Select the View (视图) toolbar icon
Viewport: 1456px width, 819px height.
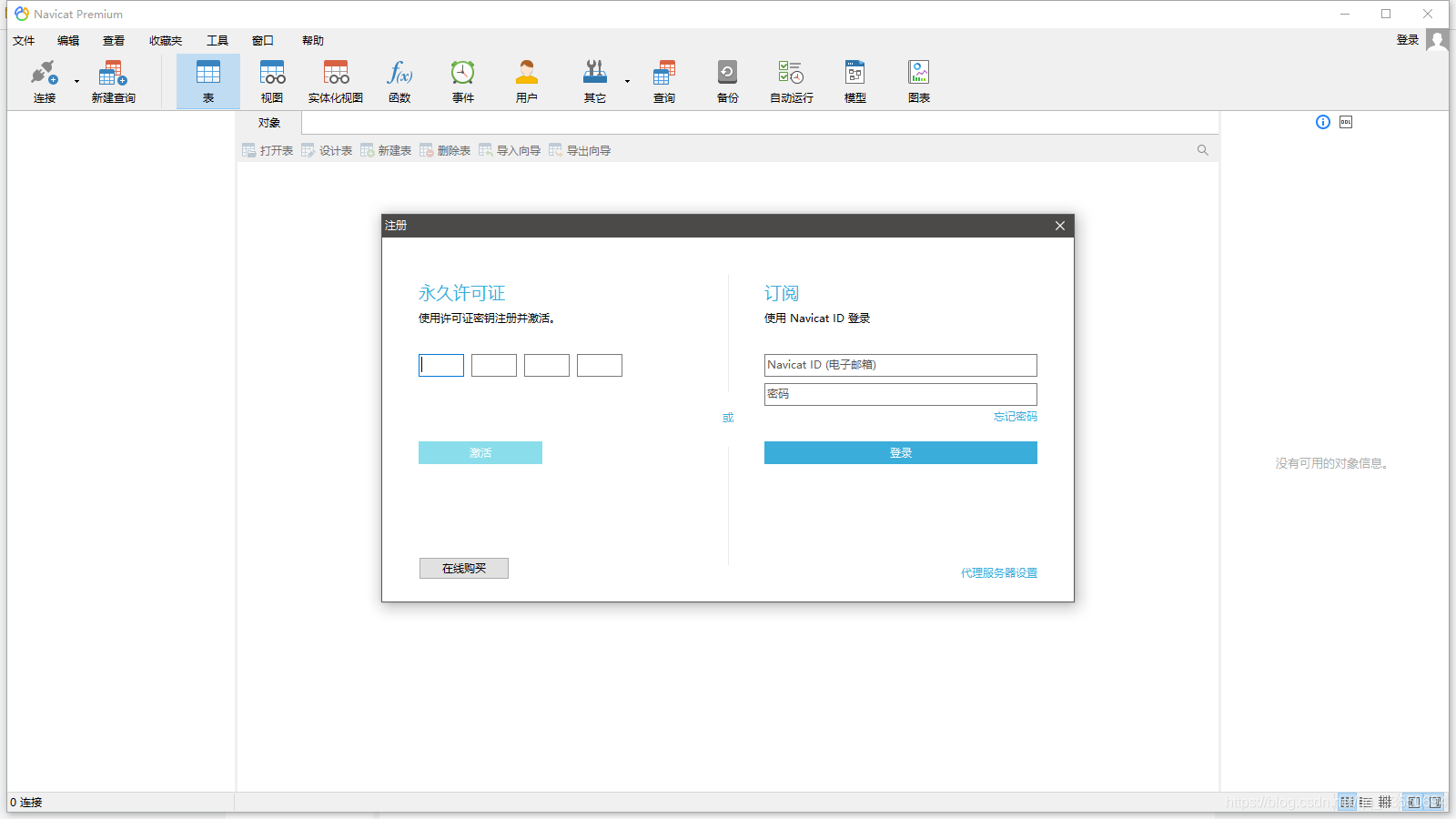click(x=272, y=73)
